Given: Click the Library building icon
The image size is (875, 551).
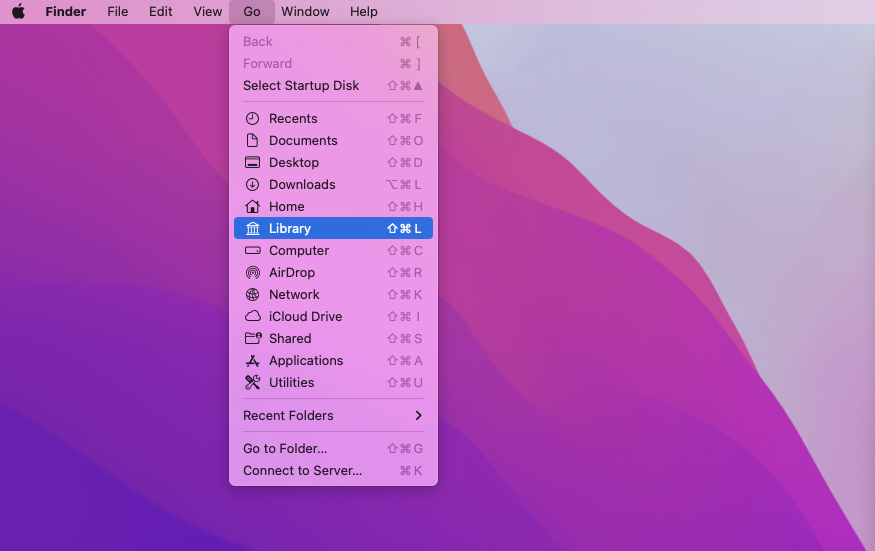Looking at the screenshot, I should point(252,228).
